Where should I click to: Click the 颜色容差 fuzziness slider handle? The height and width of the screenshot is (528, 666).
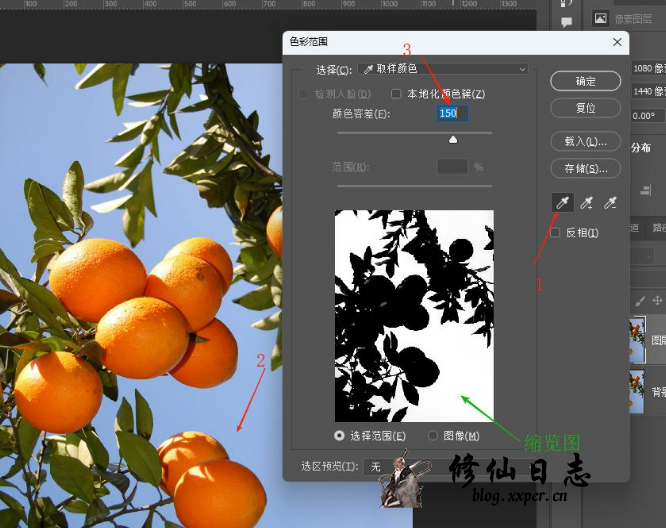[452, 141]
